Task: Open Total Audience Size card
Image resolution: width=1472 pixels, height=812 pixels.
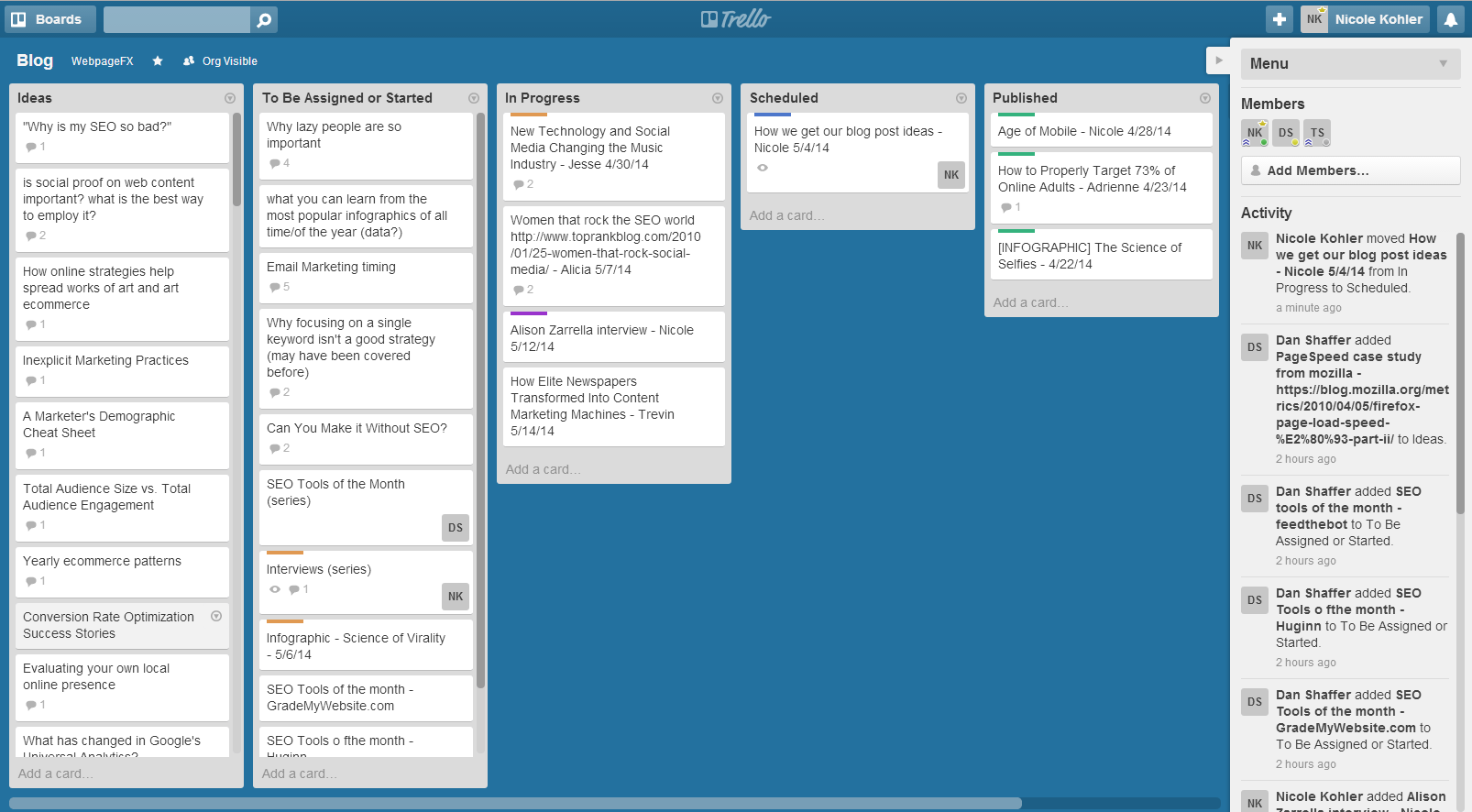Action: [x=122, y=507]
